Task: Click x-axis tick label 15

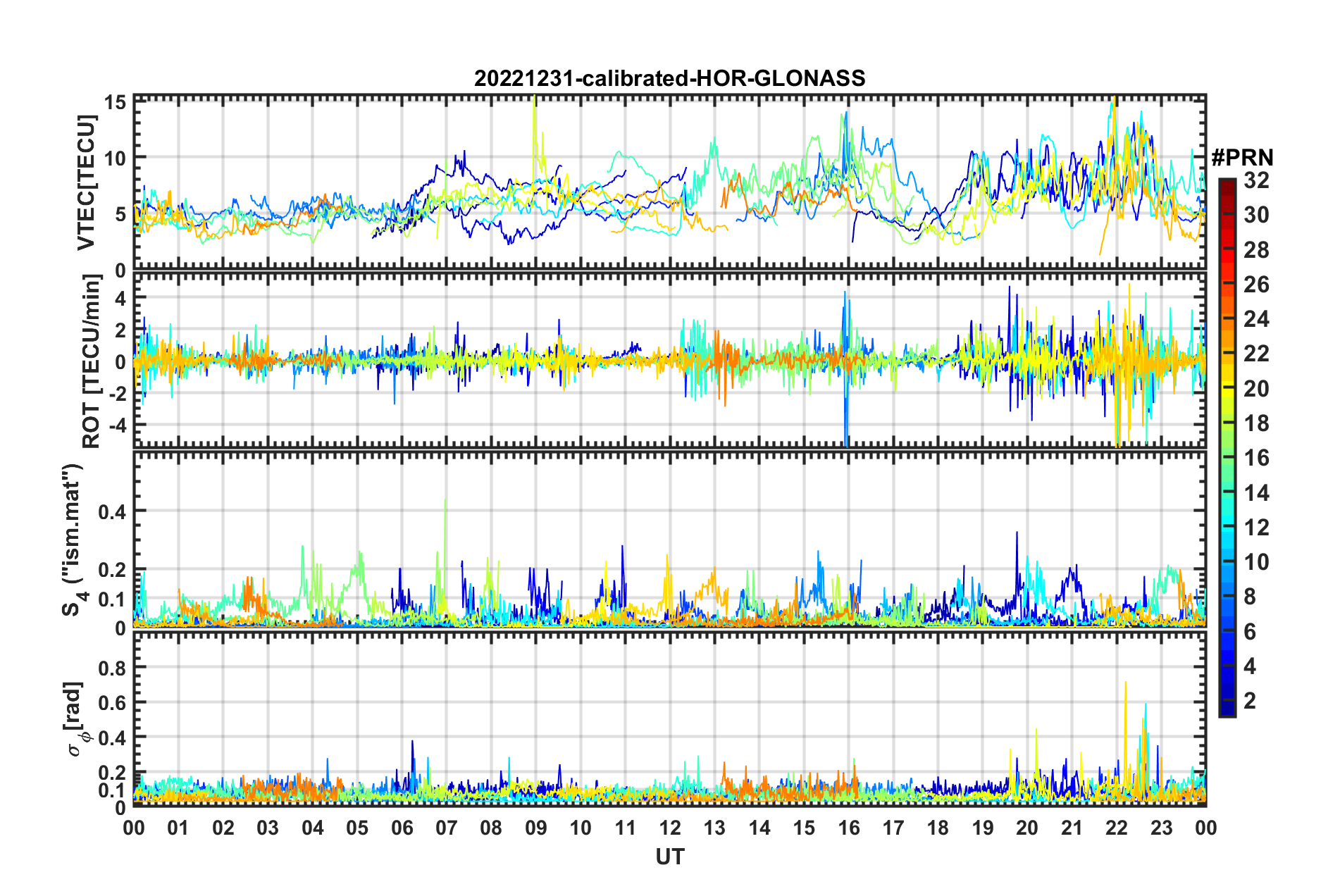Action: (804, 828)
